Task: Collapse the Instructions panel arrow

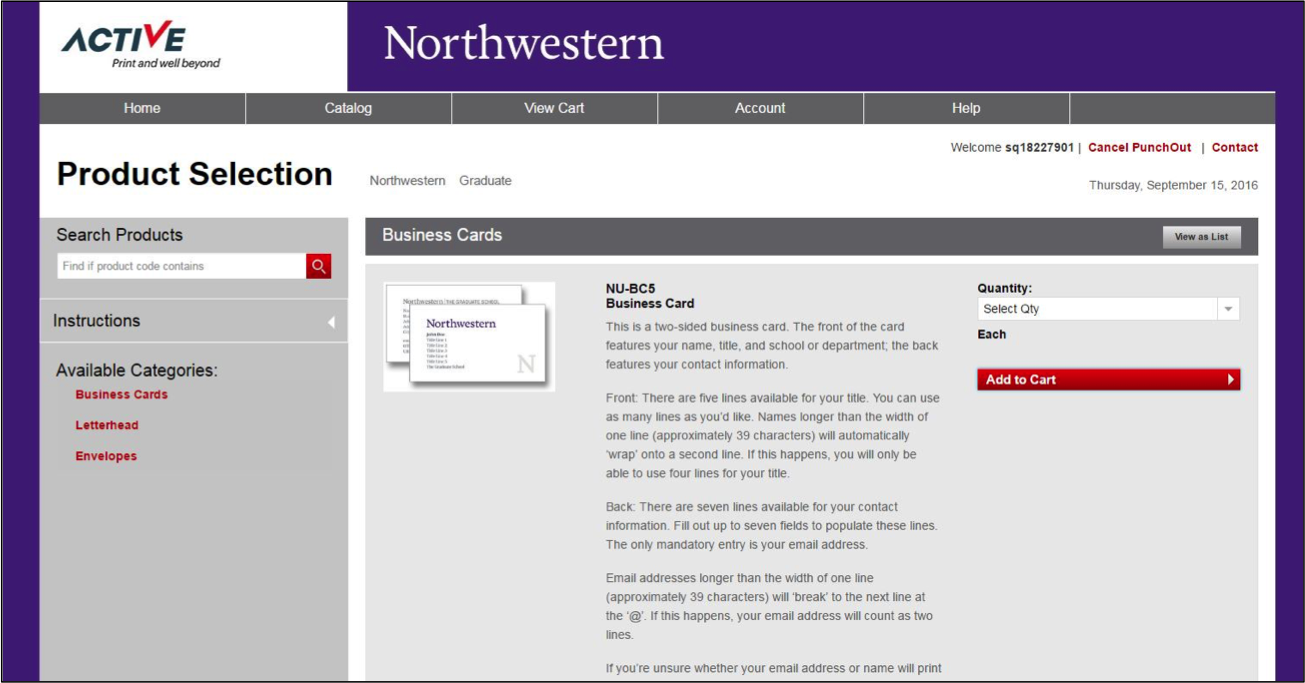Action: click(331, 322)
